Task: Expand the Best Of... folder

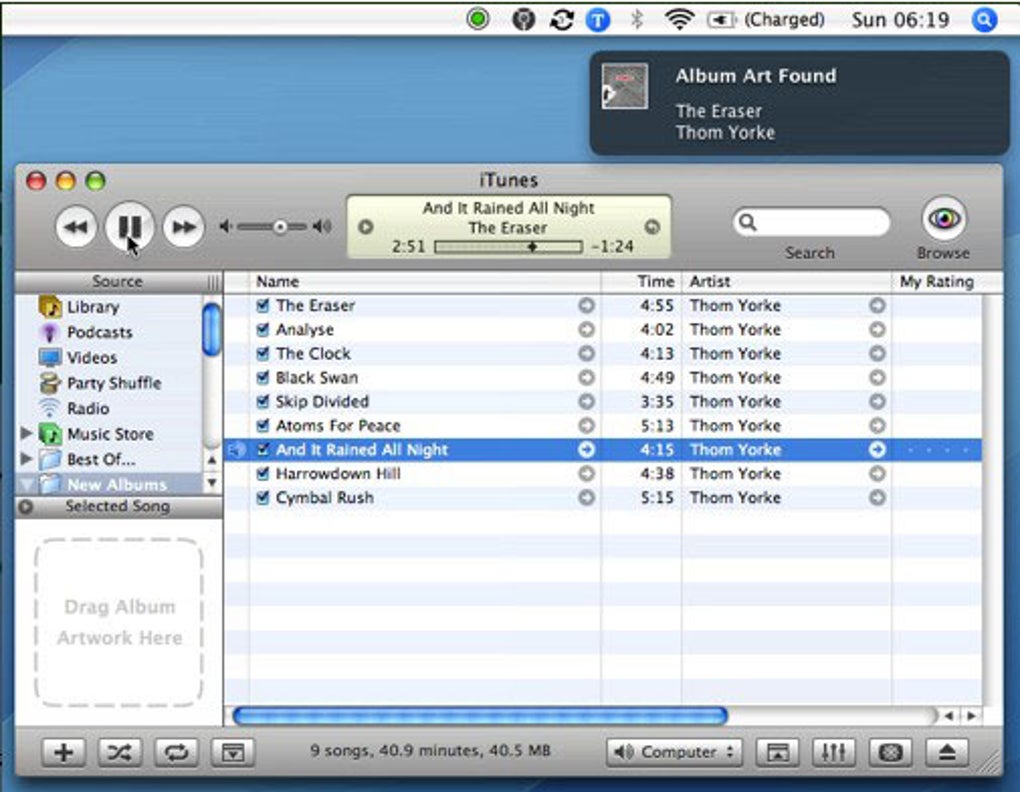Action: (x=26, y=458)
